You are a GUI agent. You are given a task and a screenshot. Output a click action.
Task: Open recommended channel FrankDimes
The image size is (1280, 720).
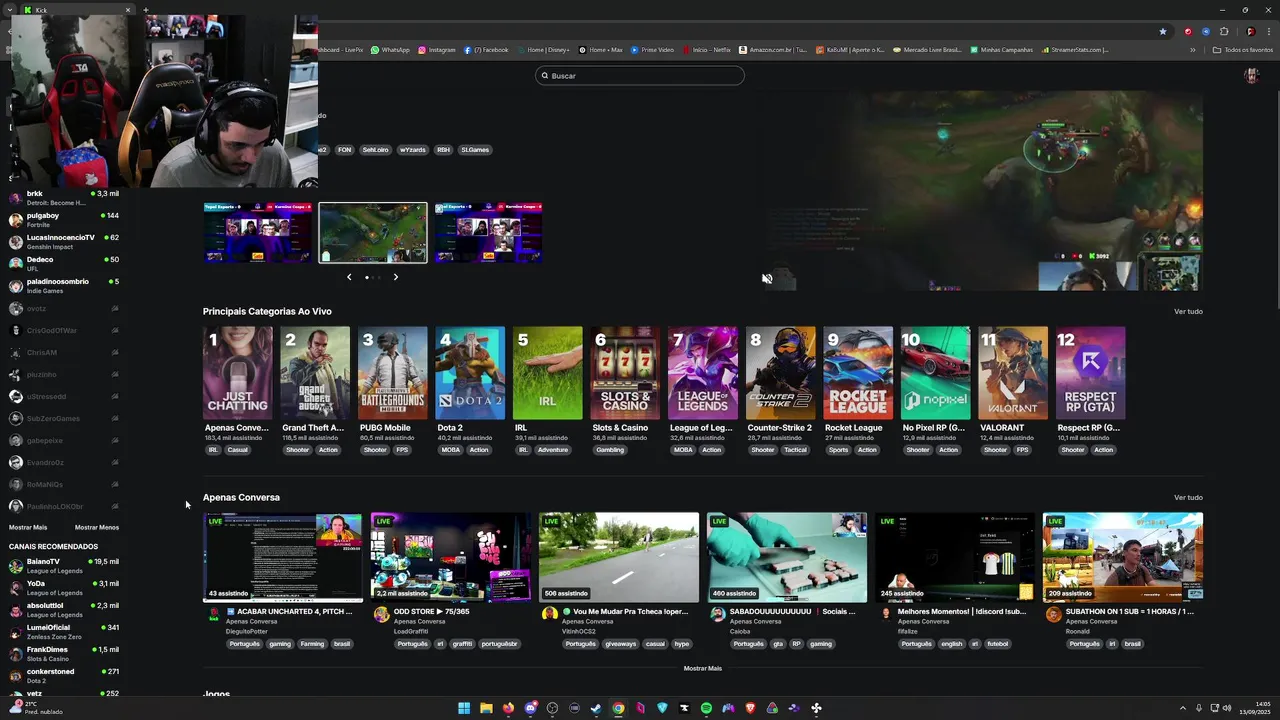click(64, 654)
